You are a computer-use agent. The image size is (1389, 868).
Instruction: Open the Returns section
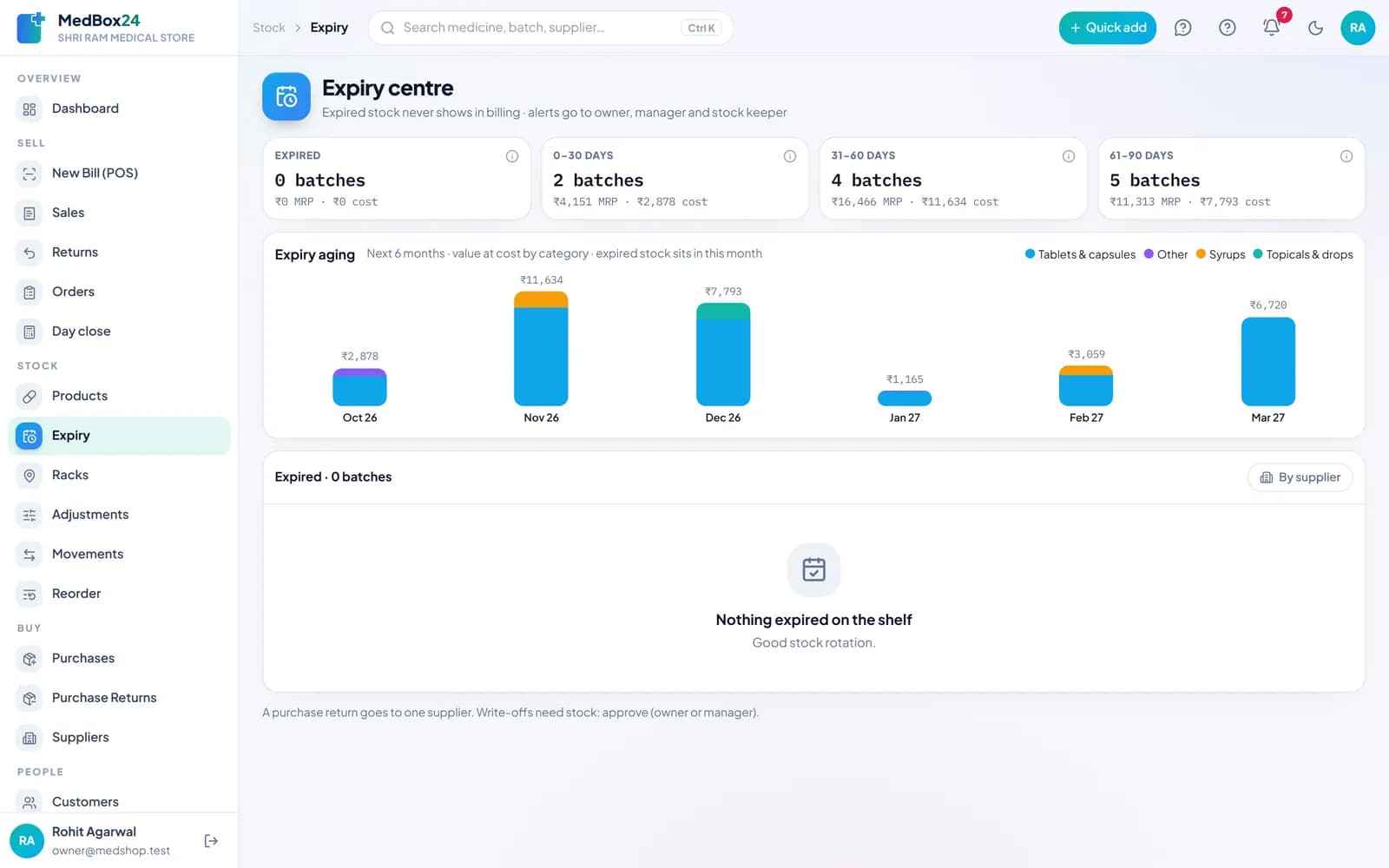119,253
